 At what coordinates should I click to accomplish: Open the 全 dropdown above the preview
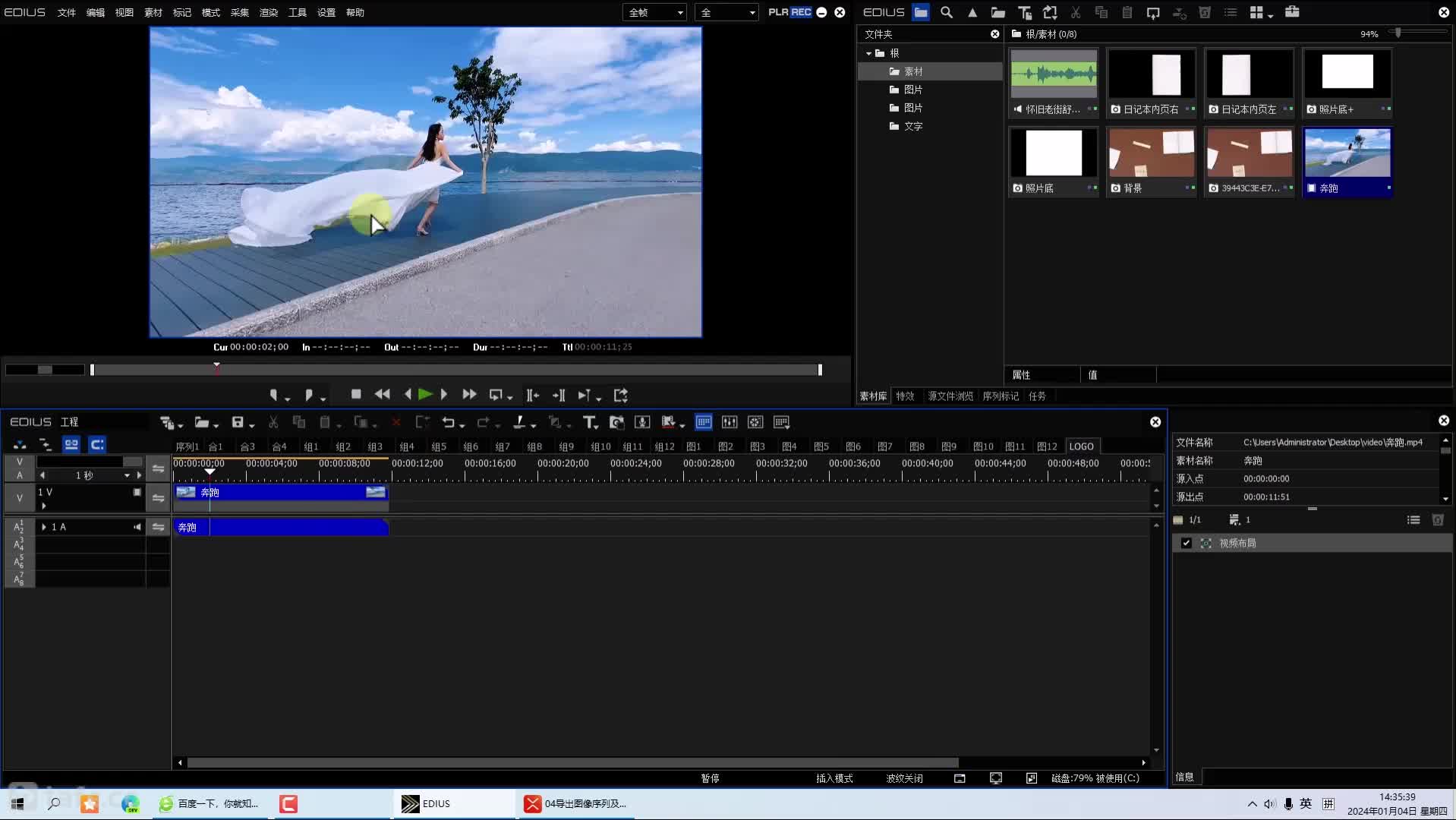click(726, 12)
